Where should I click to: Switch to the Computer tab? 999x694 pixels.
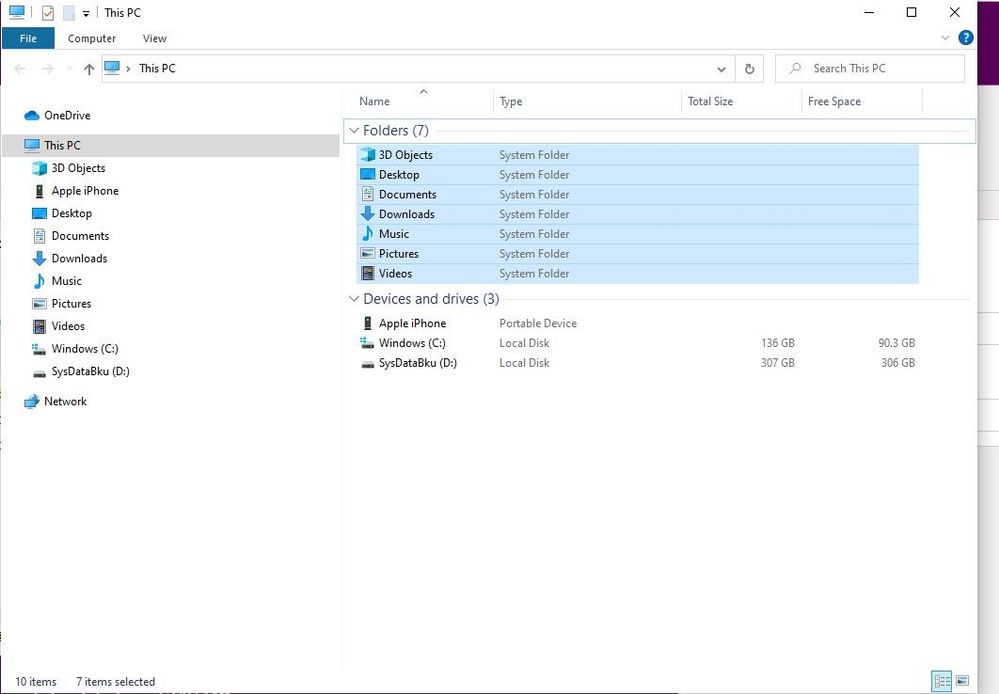[x=92, y=38]
